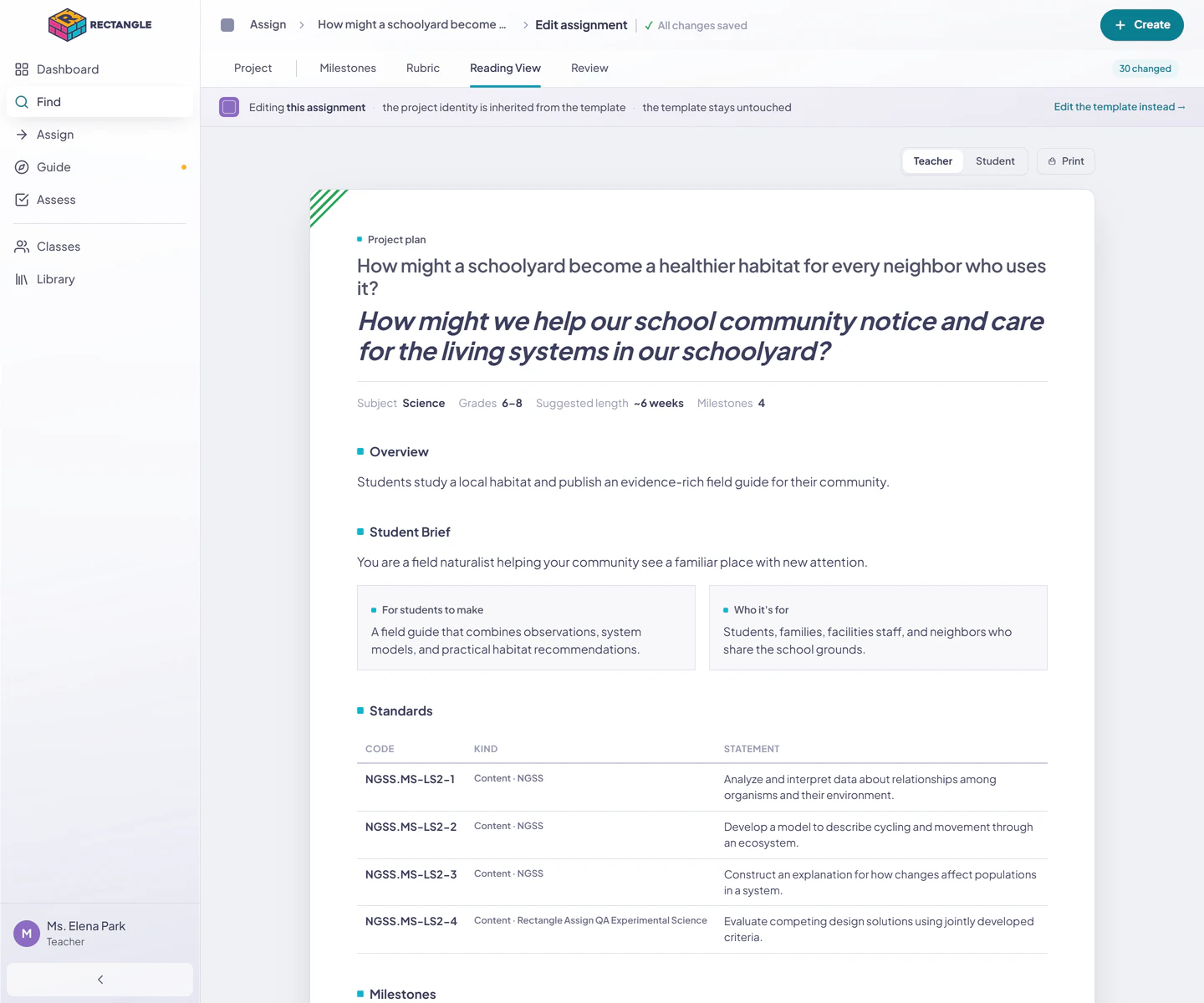
Task: Click the Guide compass icon
Action: click(22, 167)
